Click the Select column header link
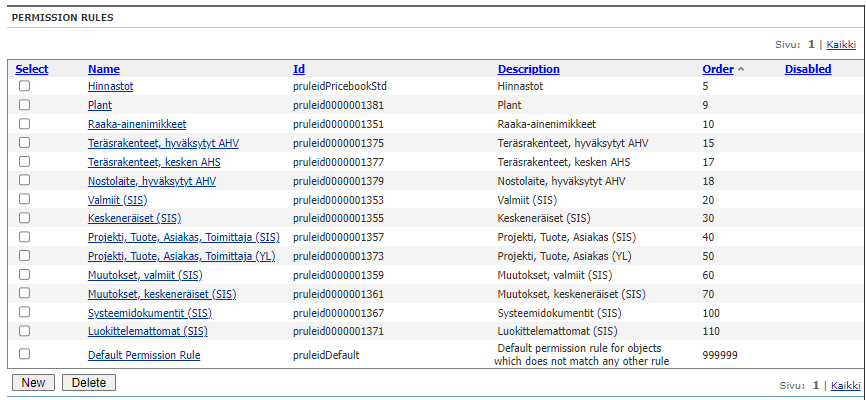 click(x=32, y=69)
